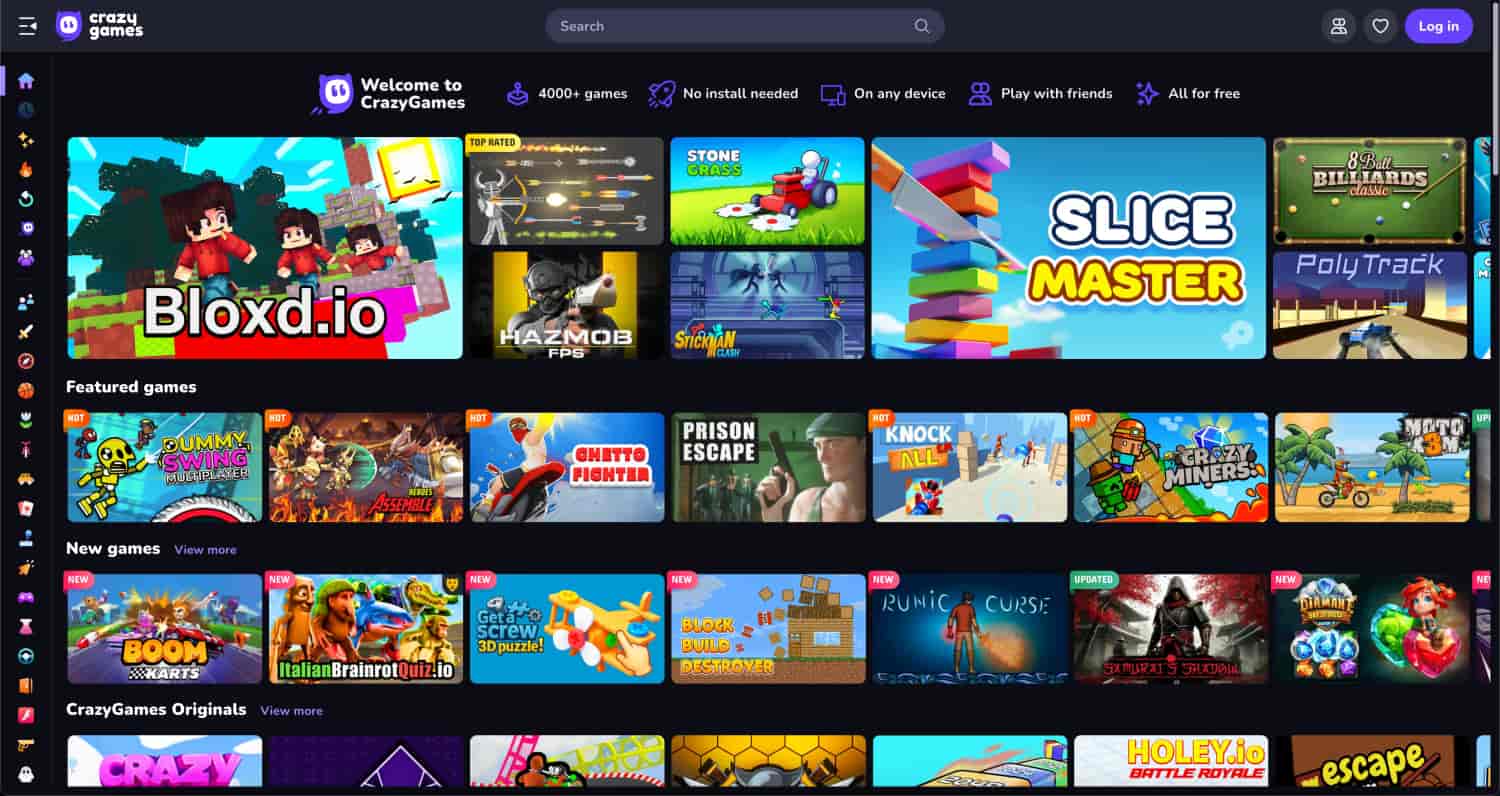Click the Play with friends text
Image resolution: width=1500 pixels, height=796 pixels.
tap(1057, 94)
